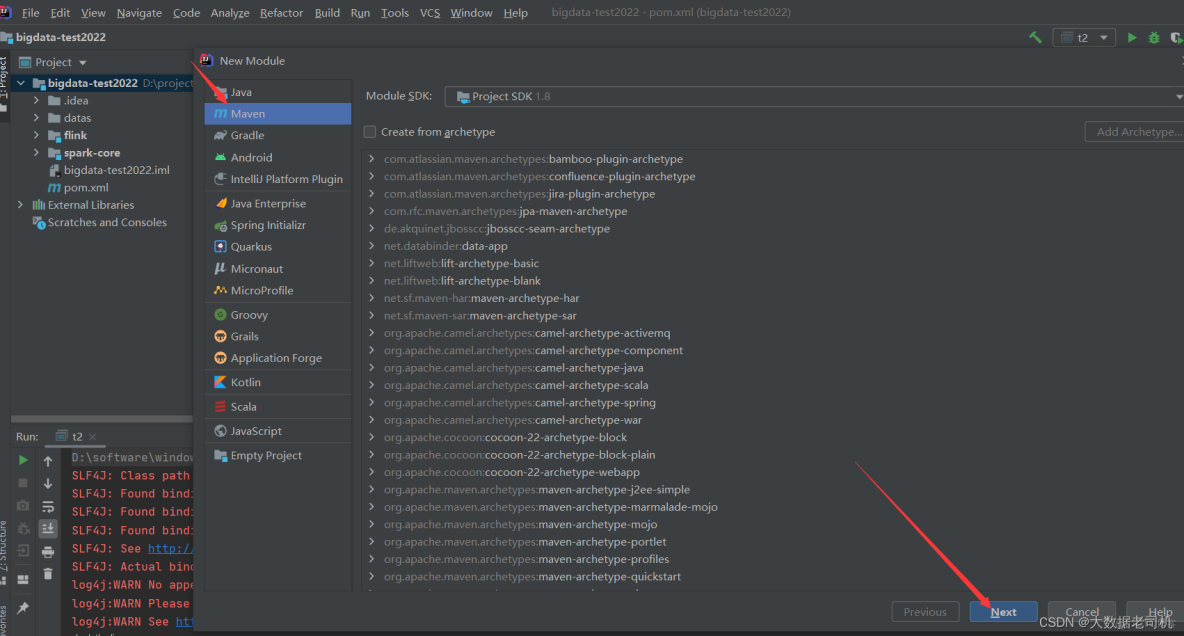Switch to the t2 Run tab
This screenshot has height=636, width=1184.
(x=74, y=436)
